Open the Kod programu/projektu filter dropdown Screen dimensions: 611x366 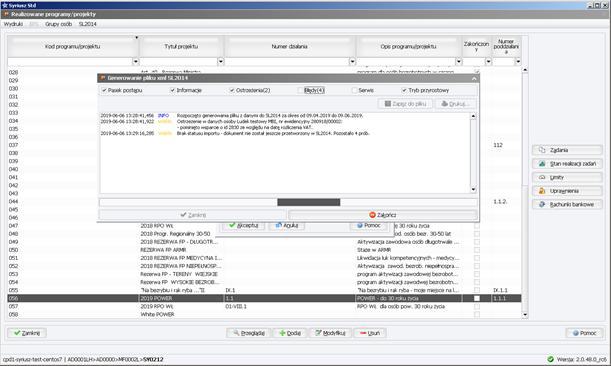click(x=136, y=62)
